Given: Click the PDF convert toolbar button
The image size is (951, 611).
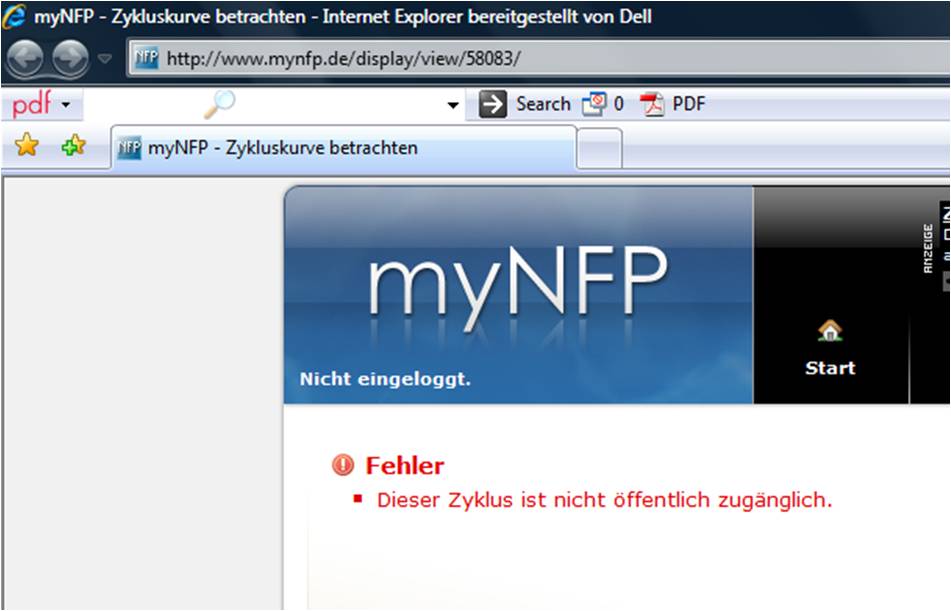Looking at the screenshot, I should click(674, 104).
